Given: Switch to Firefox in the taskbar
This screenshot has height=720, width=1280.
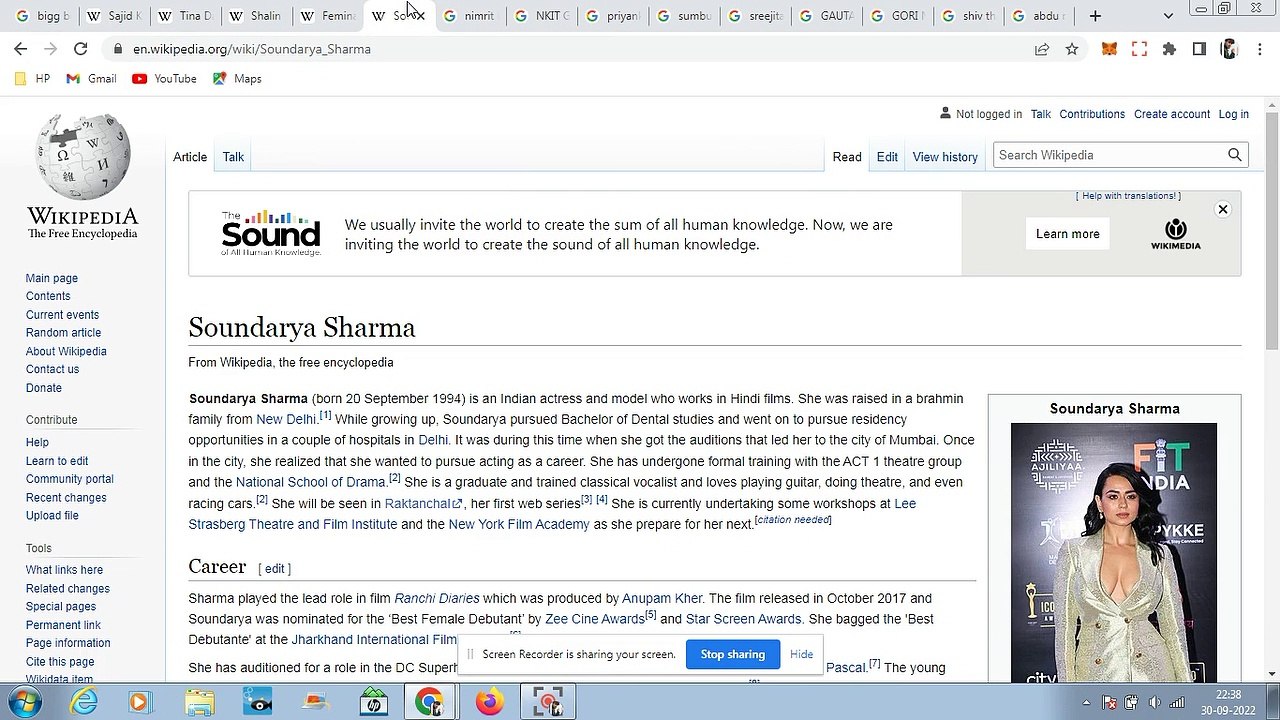Looking at the screenshot, I should 489,702.
